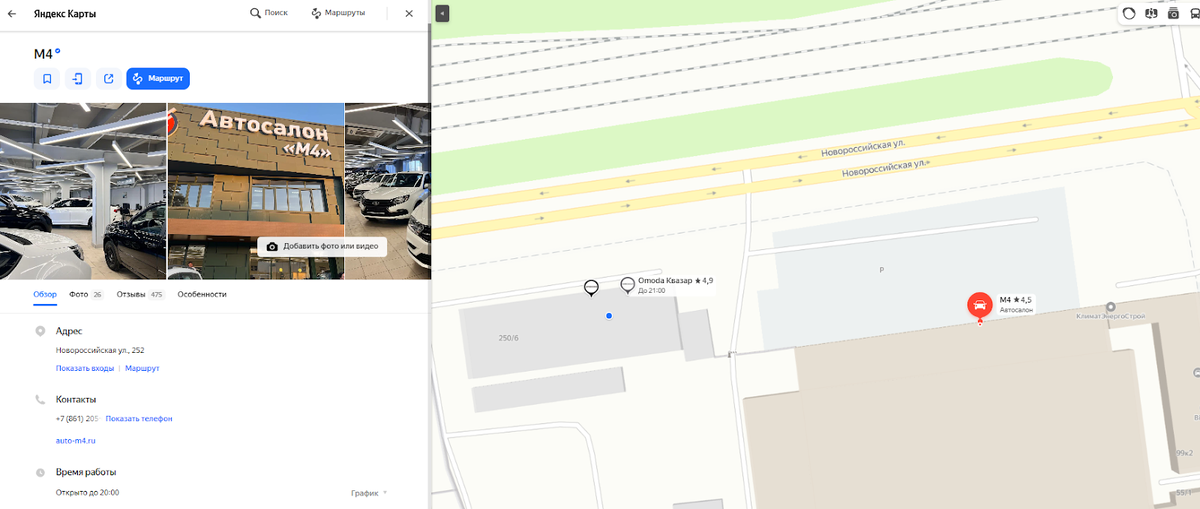Build route with blue Маршрут button
This screenshot has width=1200, height=509.
point(158,78)
